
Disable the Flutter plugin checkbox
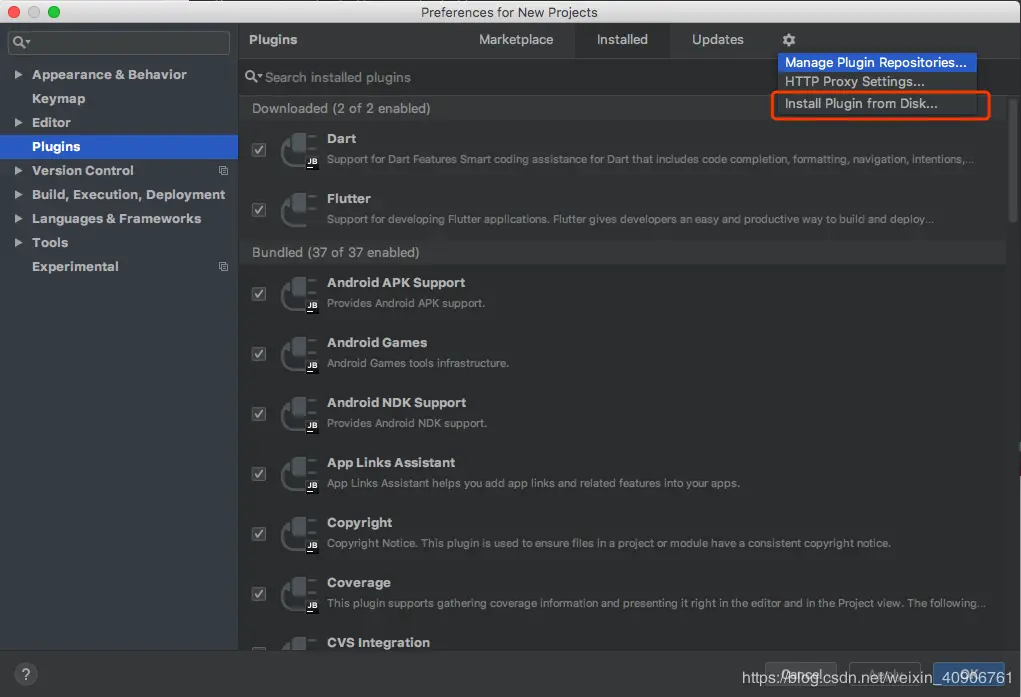[x=259, y=210]
